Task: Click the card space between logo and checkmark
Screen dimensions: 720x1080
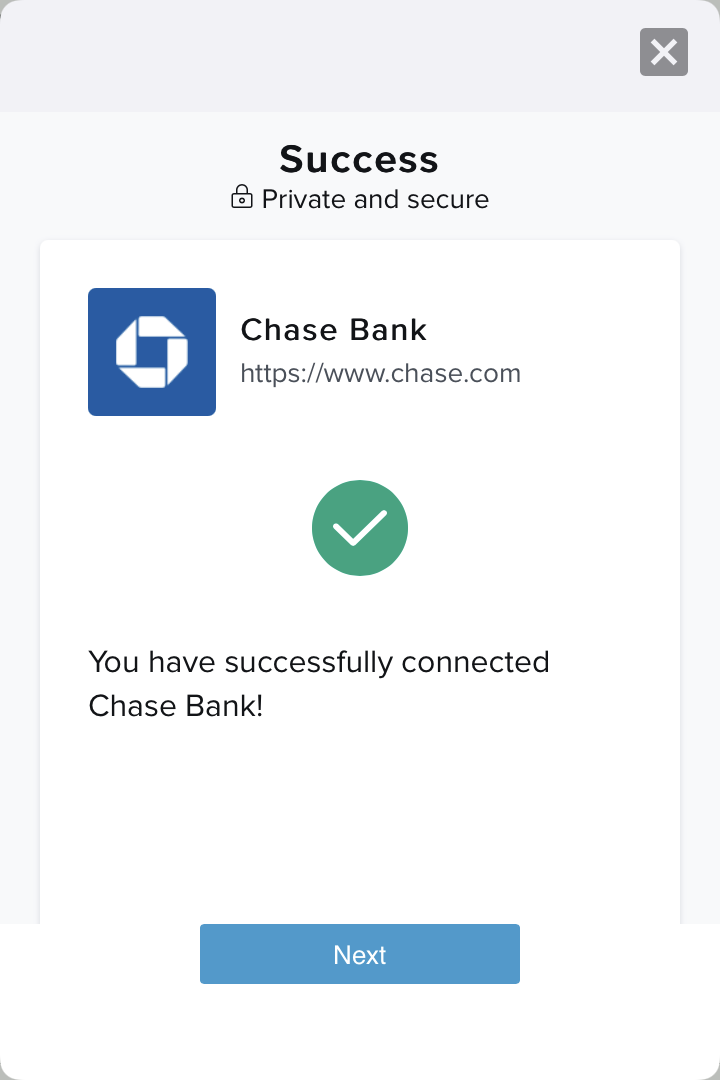Action: coord(360,448)
